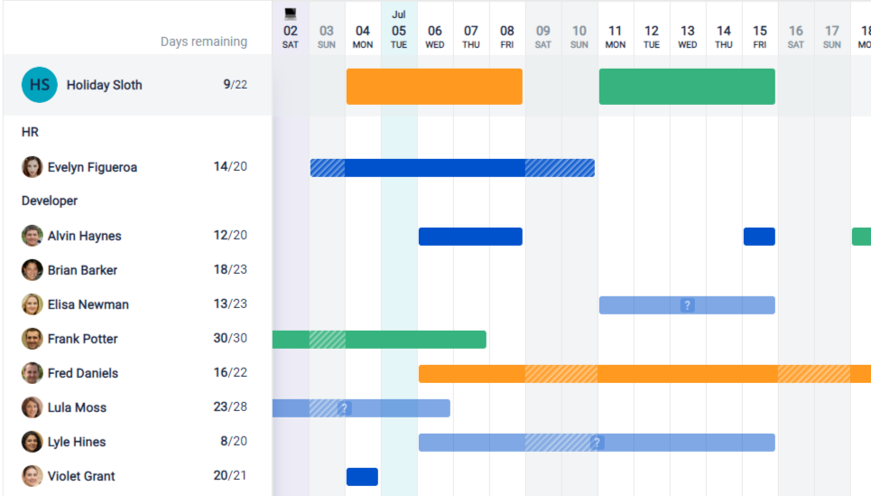This screenshot has width=871, height=496.
Task: Open Fred Daniels's employee name link
Action: click(82, 373)
